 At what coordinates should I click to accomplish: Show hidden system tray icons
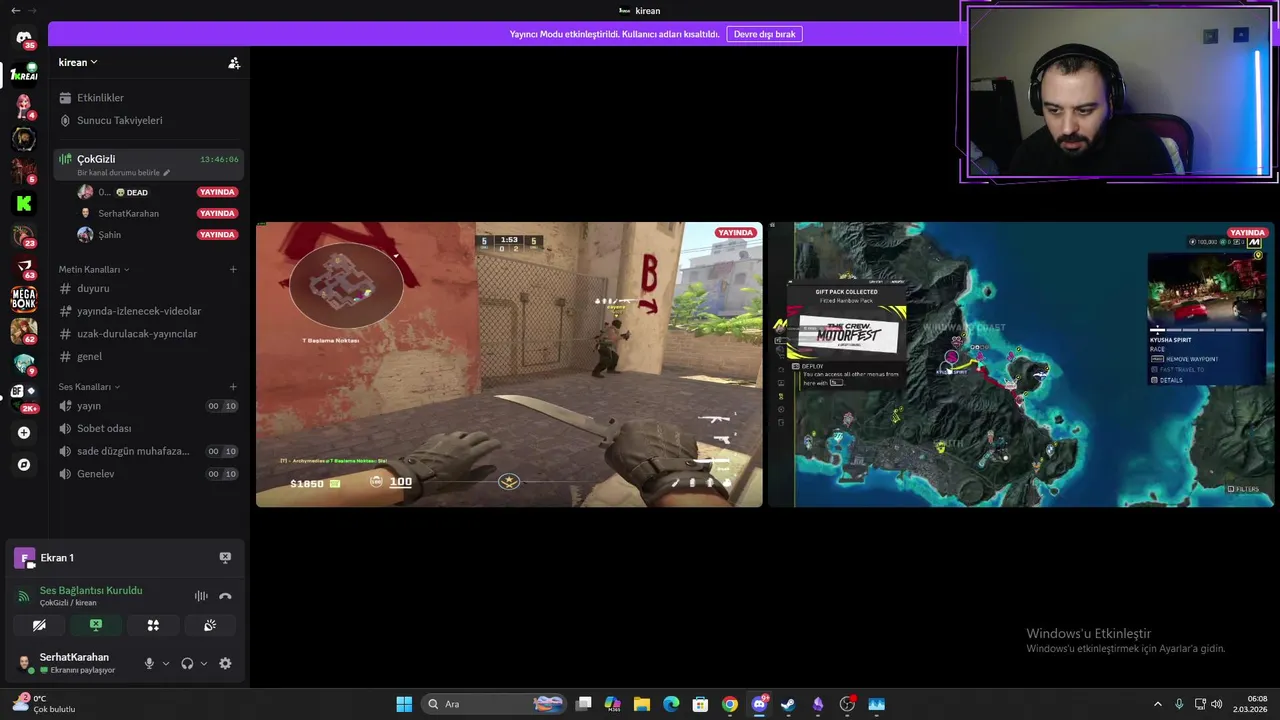pos(1158,704)
